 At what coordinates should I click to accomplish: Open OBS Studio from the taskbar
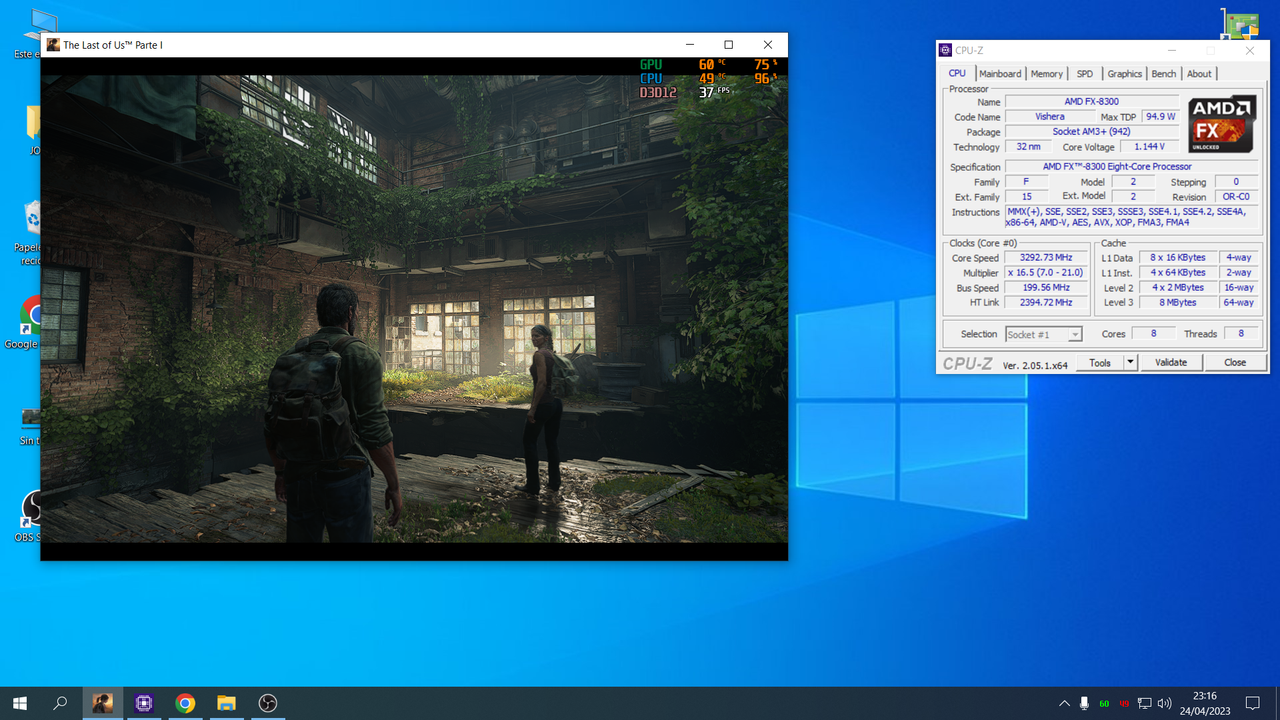coord(267,703)
